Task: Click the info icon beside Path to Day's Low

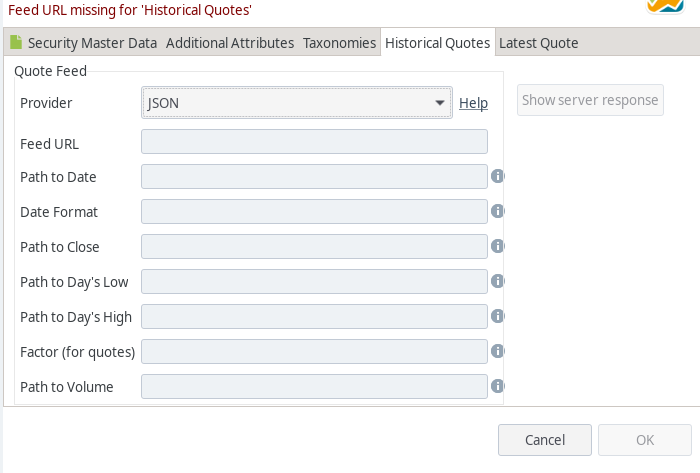Action: click(497, 281)
